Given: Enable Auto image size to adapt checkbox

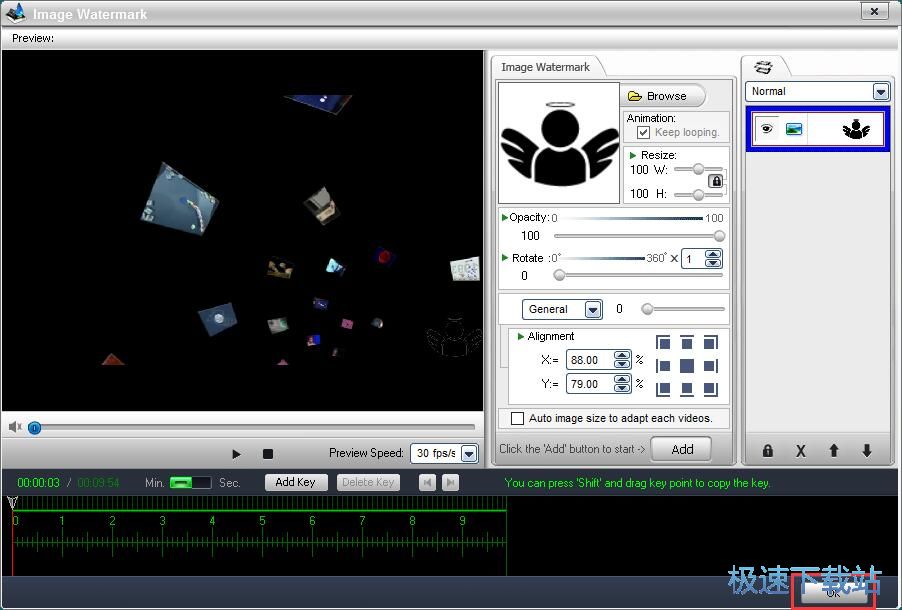Looking at the screenshot, I should click(x=518, y=418).
